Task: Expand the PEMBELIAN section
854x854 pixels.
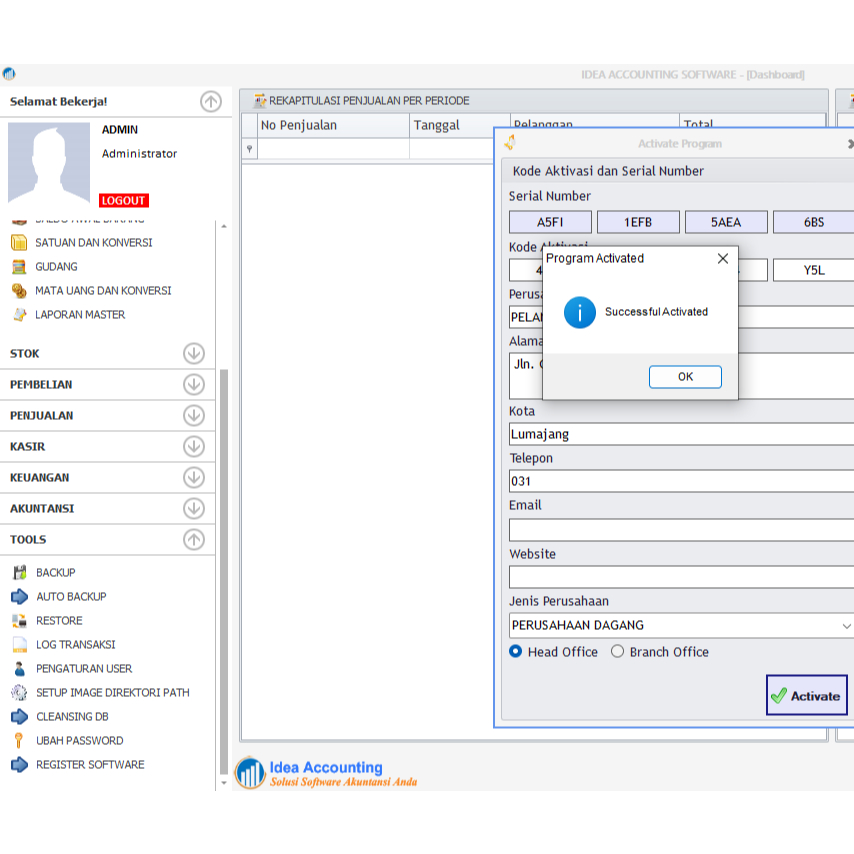Action: coord(194,385)
